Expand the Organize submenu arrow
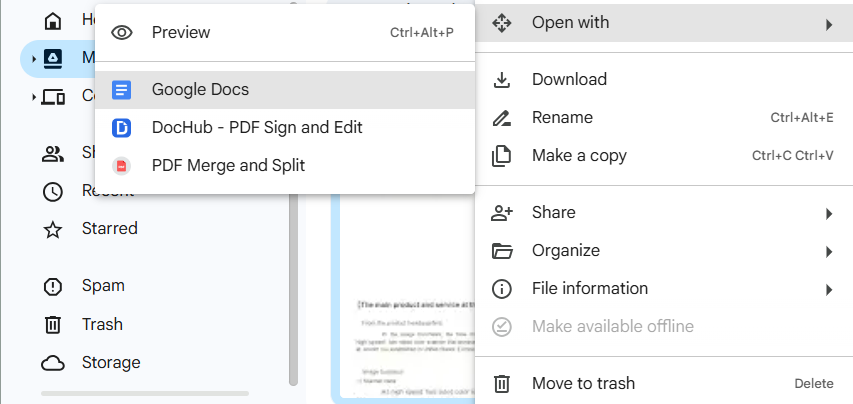853x404 pixels. point(829,252)
